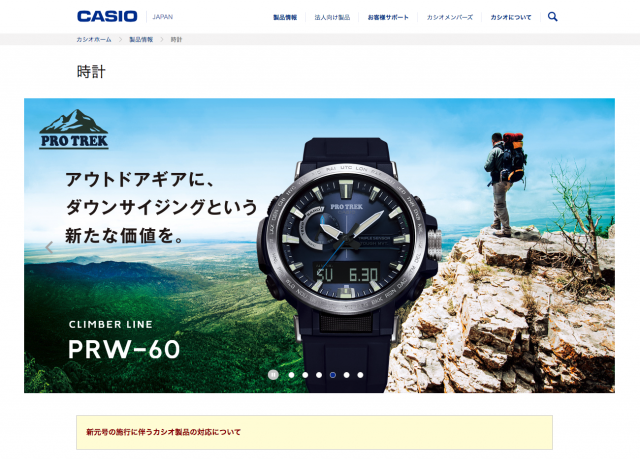
Task: Select the first carousel slide dot
Action: (x=291, y=375)
